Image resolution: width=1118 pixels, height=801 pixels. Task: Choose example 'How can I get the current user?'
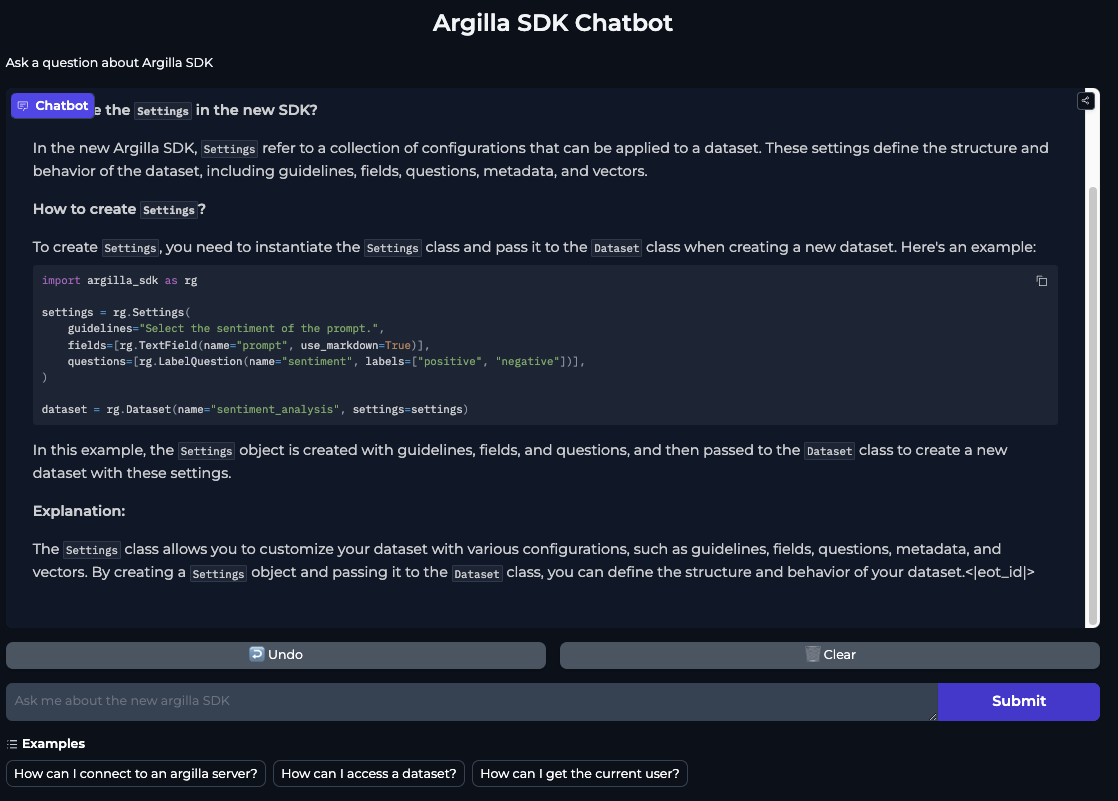click(x=579, y=773)
